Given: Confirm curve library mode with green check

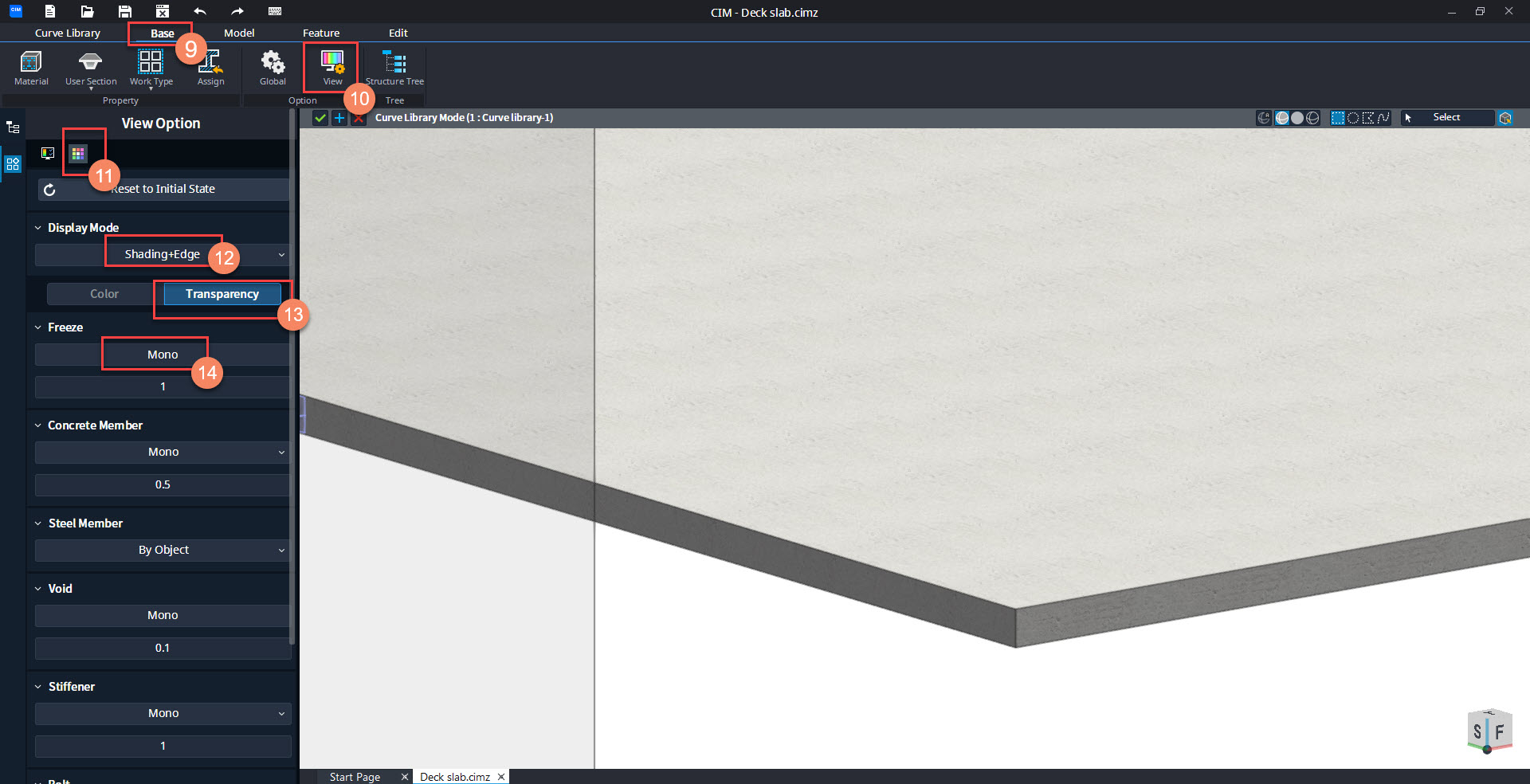Looking at the screenshot, I should 320,118.
